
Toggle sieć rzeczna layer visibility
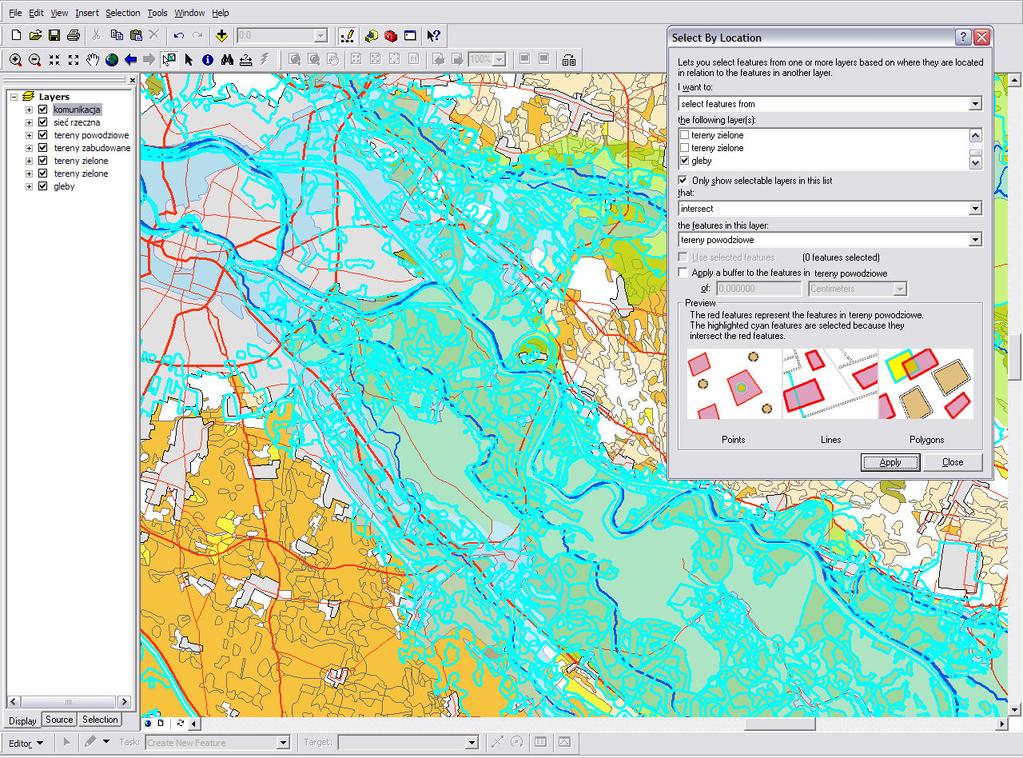click(x=43, y=122)
